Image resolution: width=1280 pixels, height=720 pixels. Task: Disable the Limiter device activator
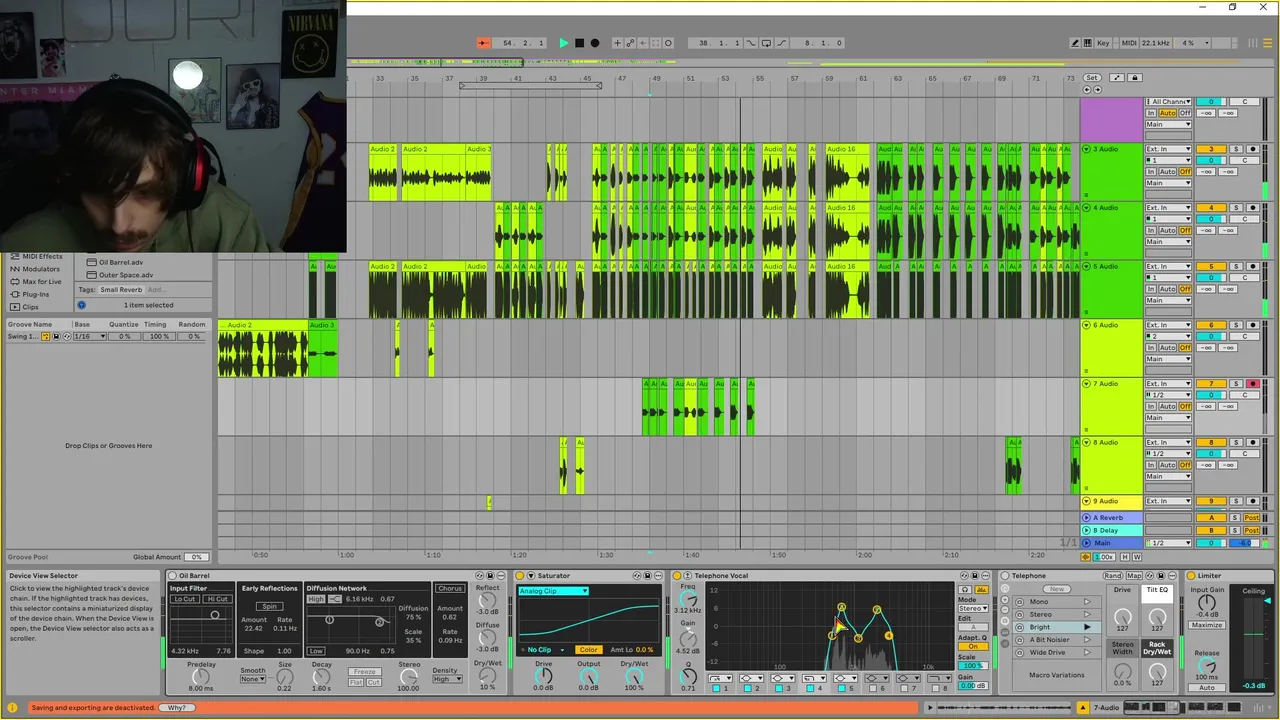tap(1191, 576)
